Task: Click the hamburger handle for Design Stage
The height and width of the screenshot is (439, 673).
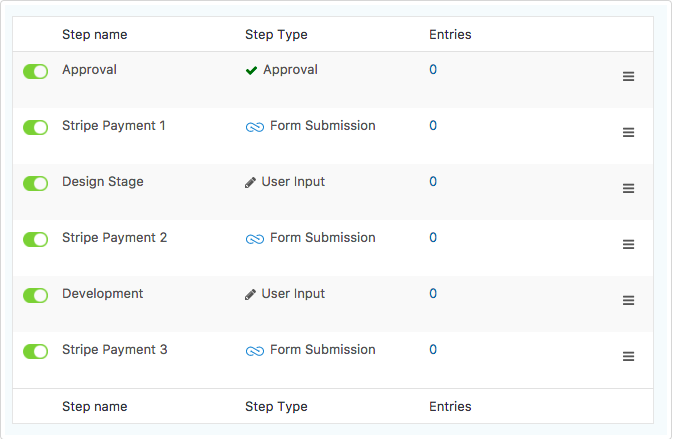Action: 628,188
